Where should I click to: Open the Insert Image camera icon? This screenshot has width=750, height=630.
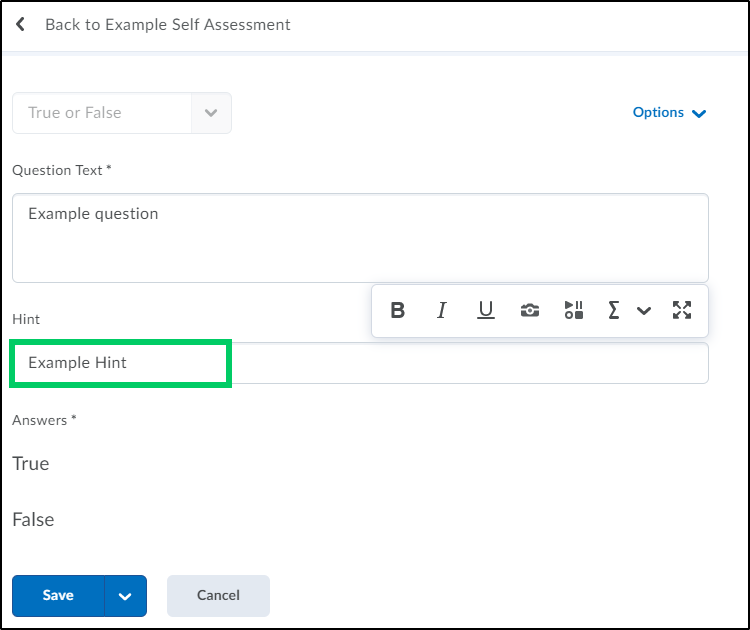[x=529, y=310]
